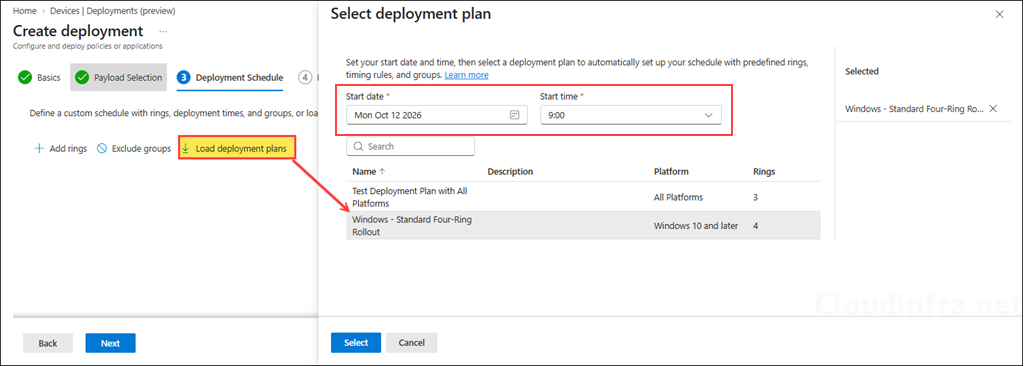This screenshot has height=366, width=1024.
Task: Click the Rings column header
Action: tap(764, 172)
